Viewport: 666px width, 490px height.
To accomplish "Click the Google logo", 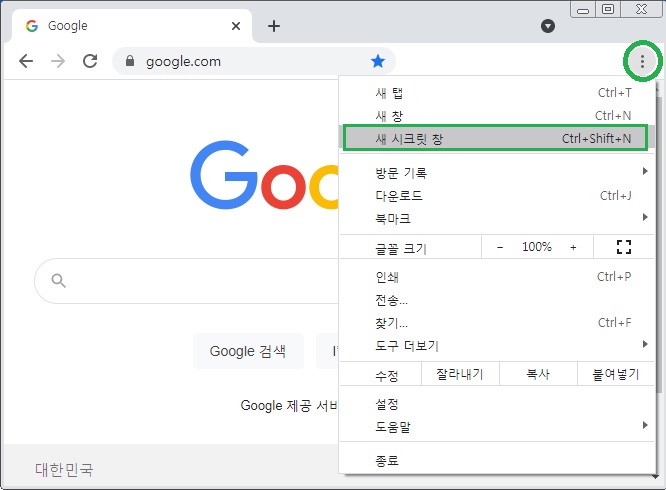I will [264, 175].
